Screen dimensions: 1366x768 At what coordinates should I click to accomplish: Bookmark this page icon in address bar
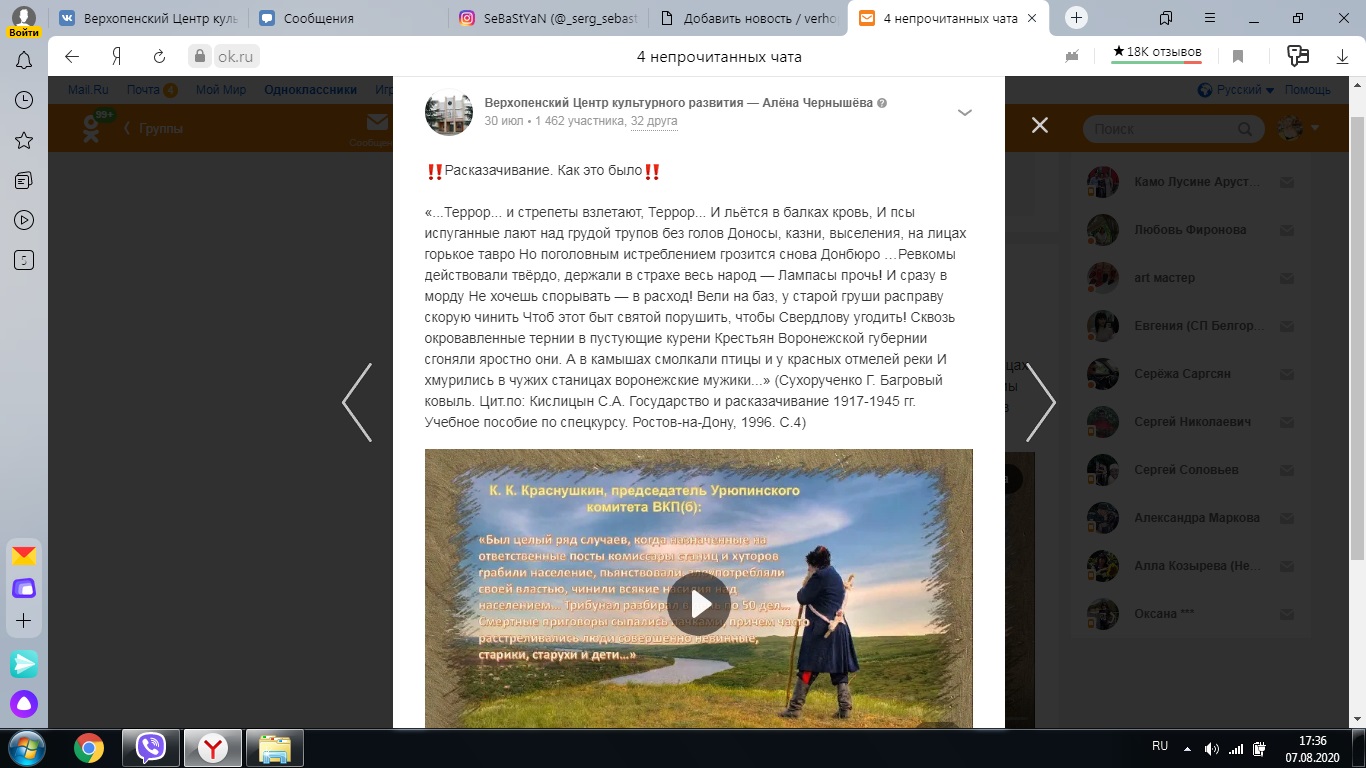pos(1238,57)
